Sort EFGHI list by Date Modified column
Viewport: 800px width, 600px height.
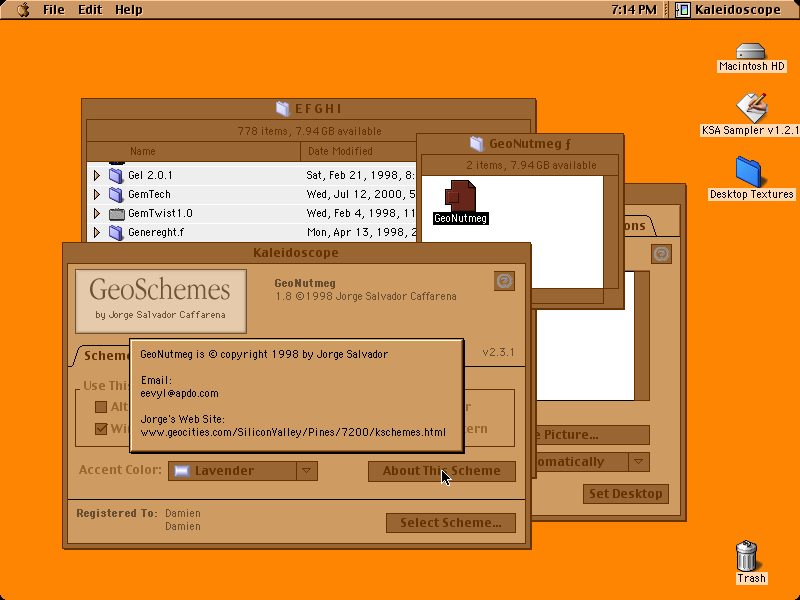click(x=359, y=151)
